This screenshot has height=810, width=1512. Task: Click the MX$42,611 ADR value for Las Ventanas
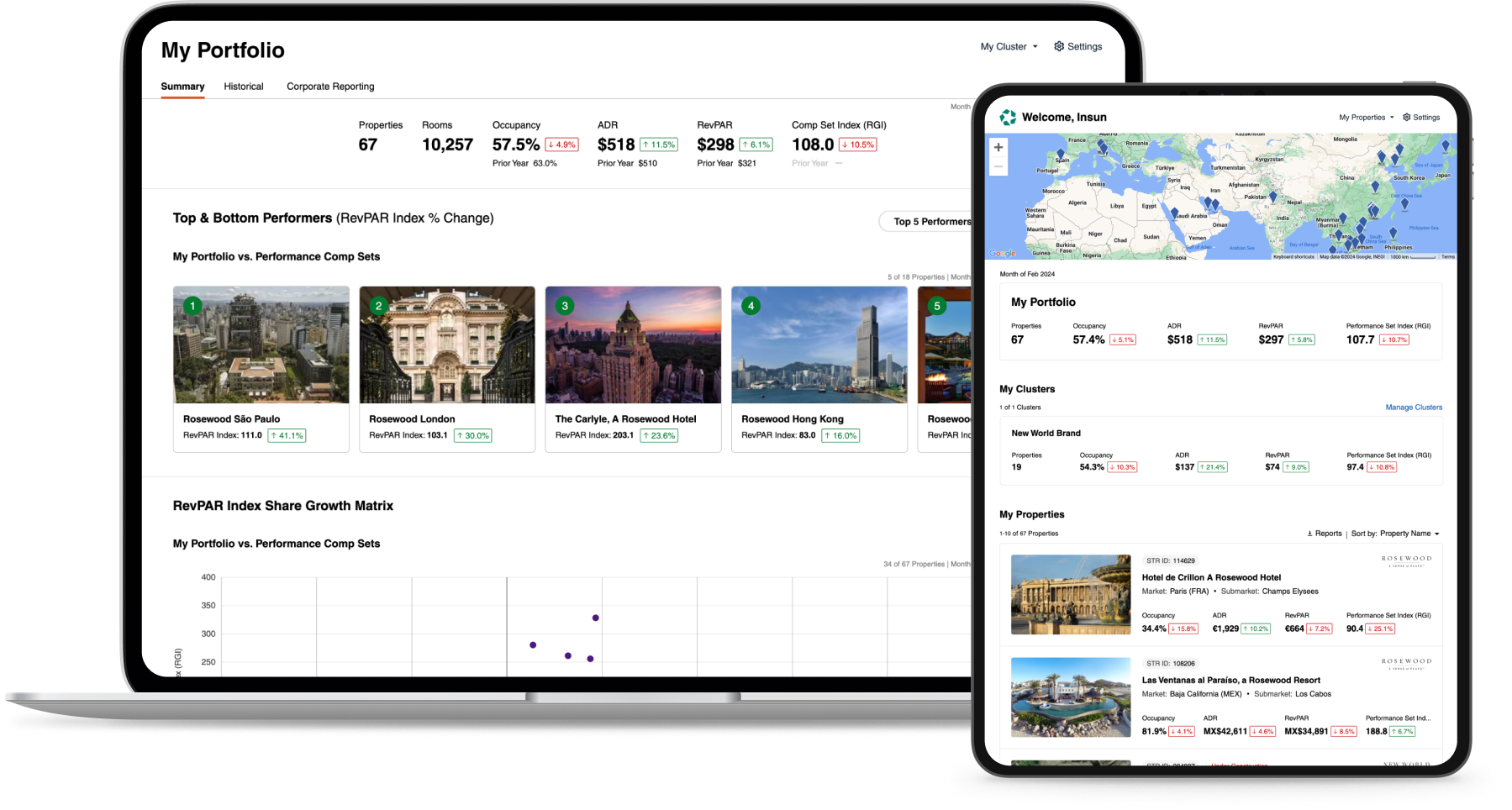tap(1225, 732)
